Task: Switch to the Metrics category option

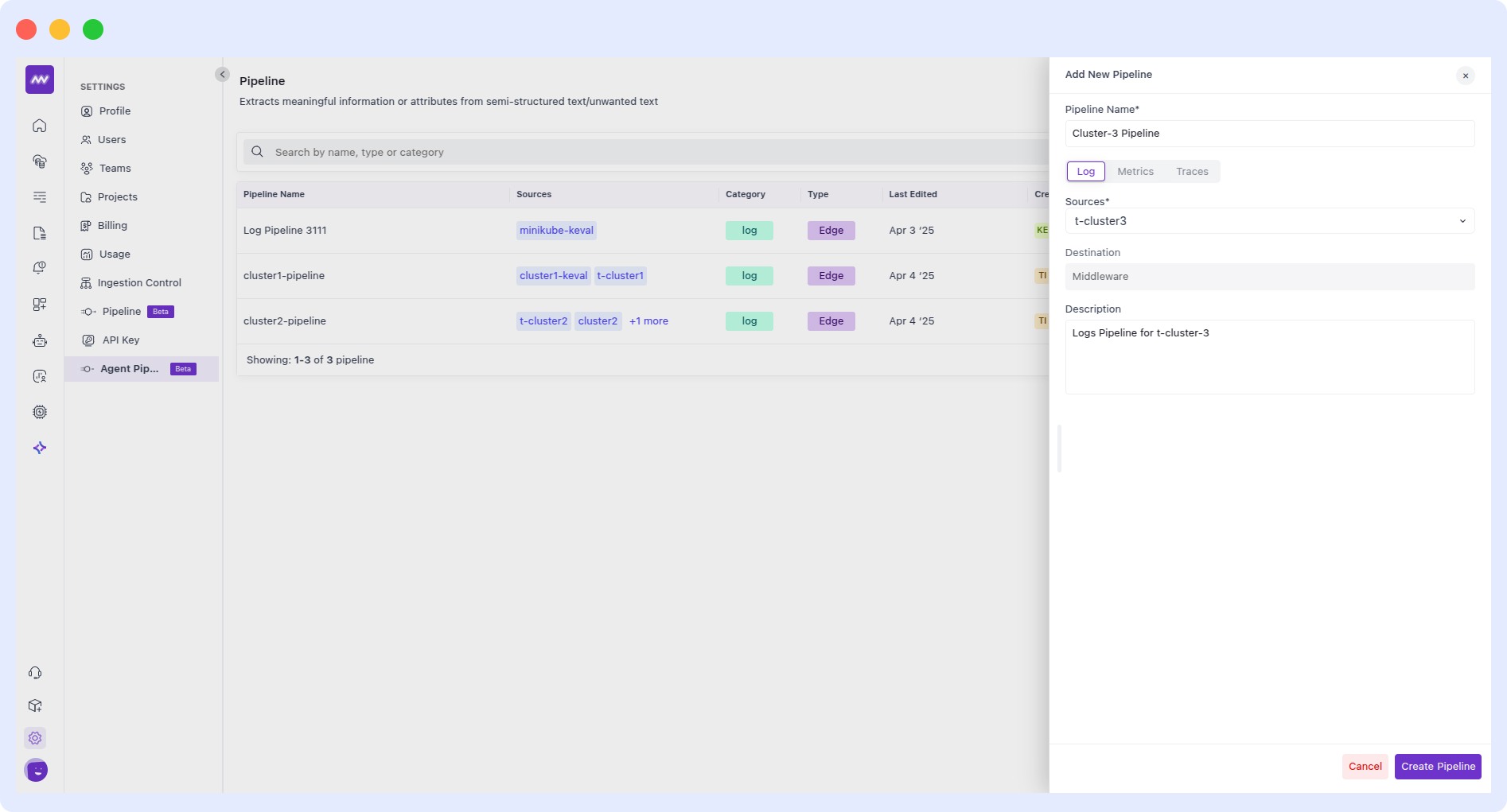Action: pos(1135,172)
